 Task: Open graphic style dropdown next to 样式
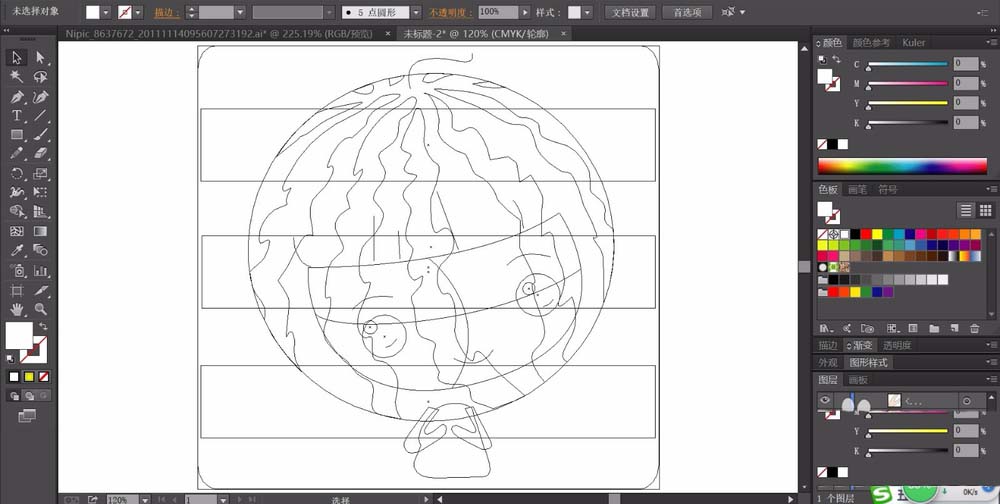click(x=587, y=12)
